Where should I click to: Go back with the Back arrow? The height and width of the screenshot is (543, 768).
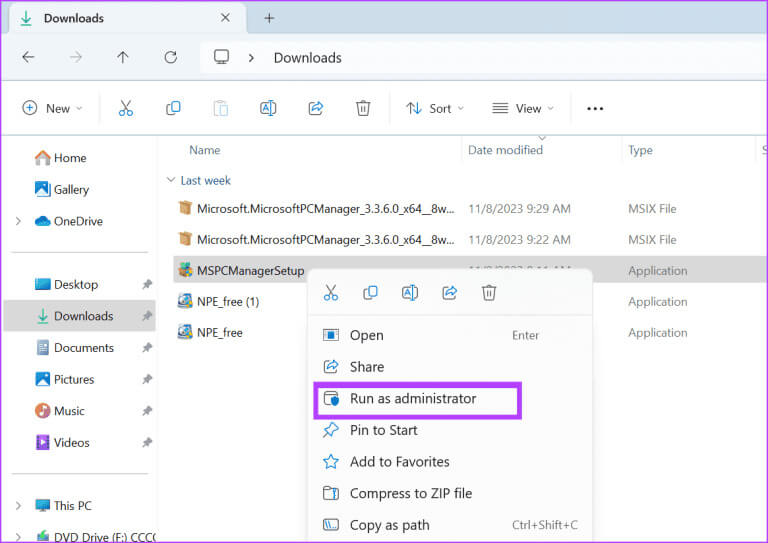coord(28,57)
